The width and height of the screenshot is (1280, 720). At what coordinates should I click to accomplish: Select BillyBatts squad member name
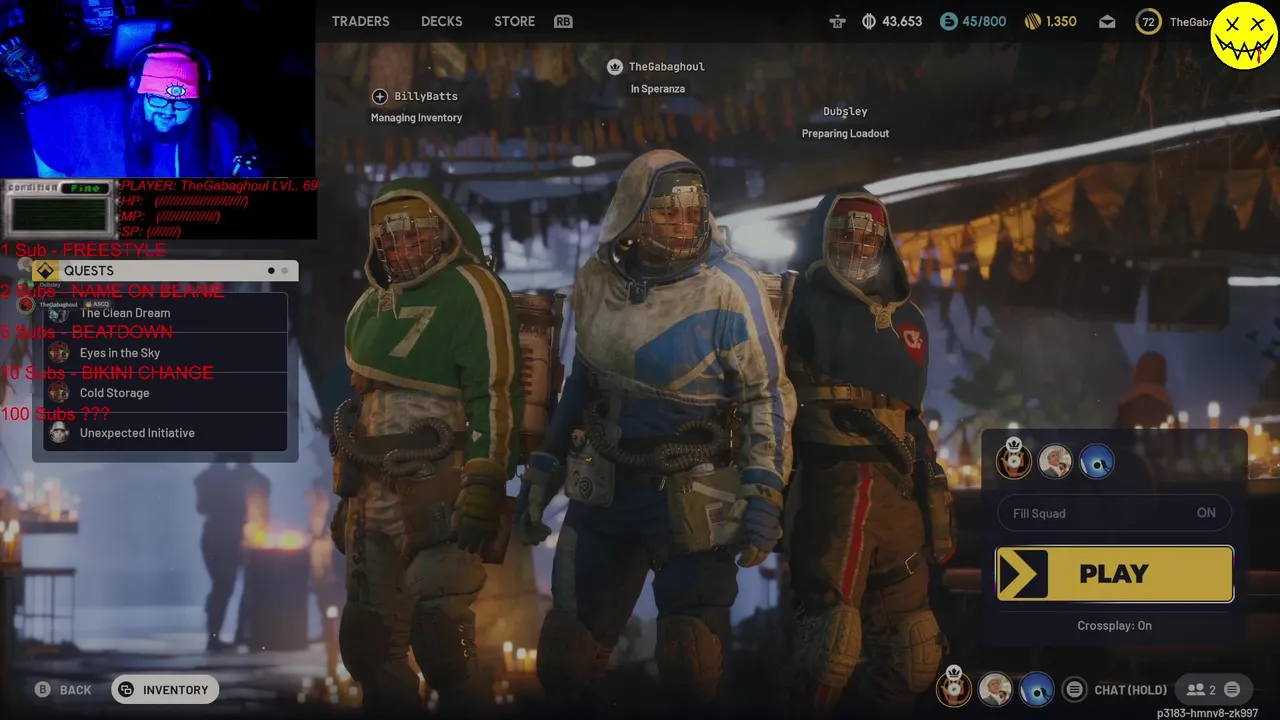pos(426,96)
